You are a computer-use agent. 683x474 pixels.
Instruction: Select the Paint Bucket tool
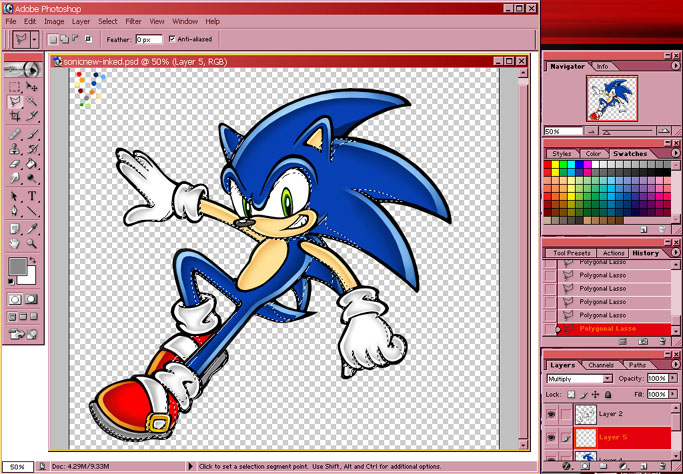[x=31, y=163]
